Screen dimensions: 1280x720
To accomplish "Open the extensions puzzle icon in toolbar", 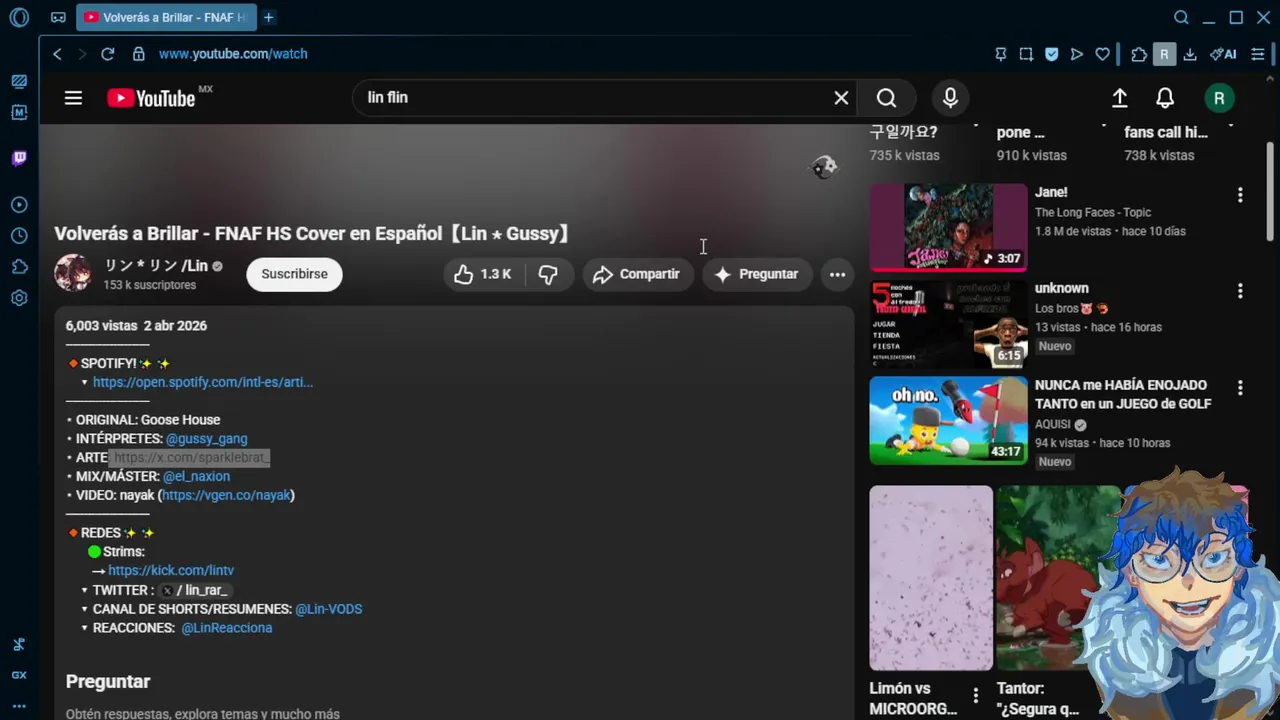I will (1139, 54).
